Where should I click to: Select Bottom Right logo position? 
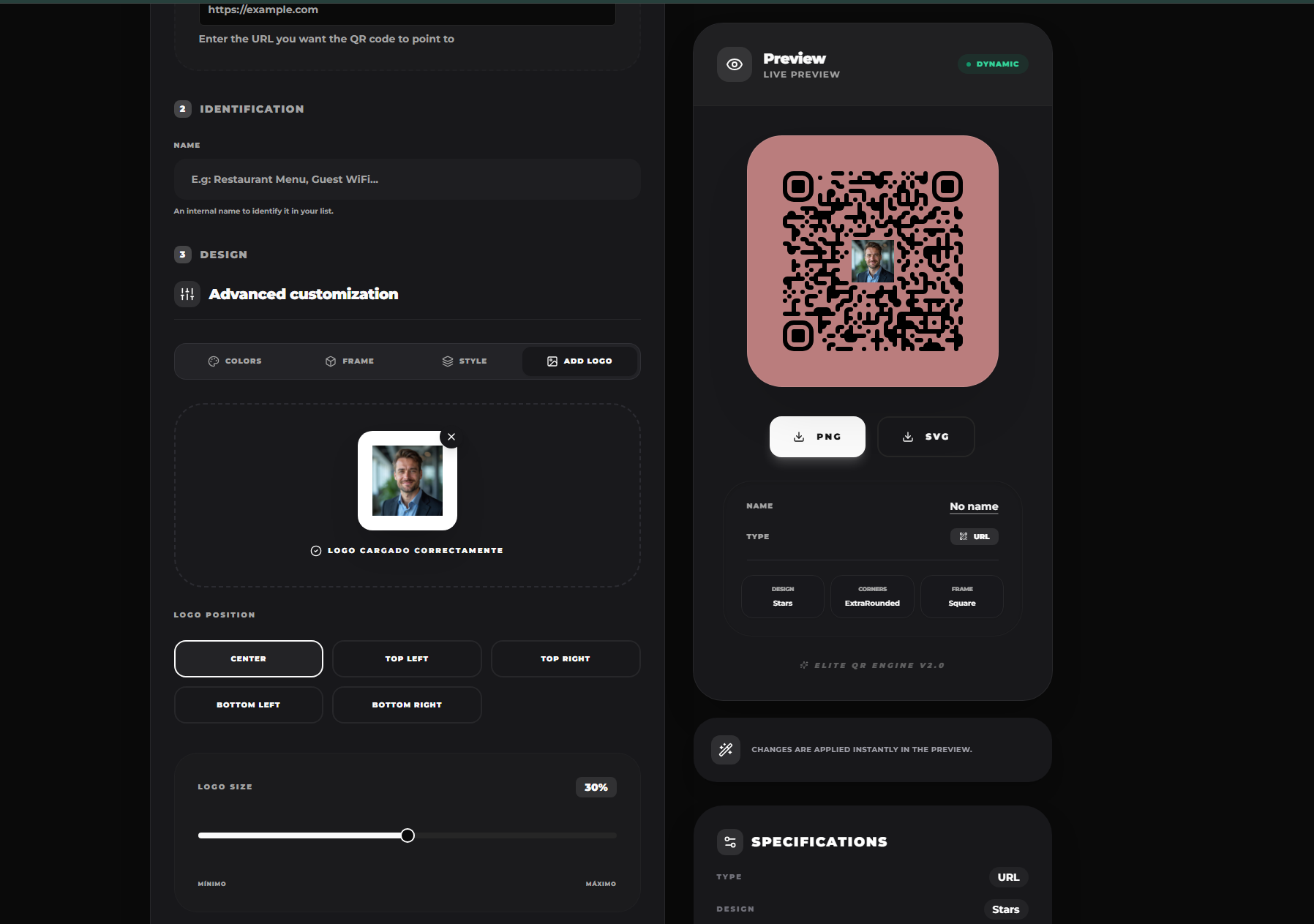[407, 705]
